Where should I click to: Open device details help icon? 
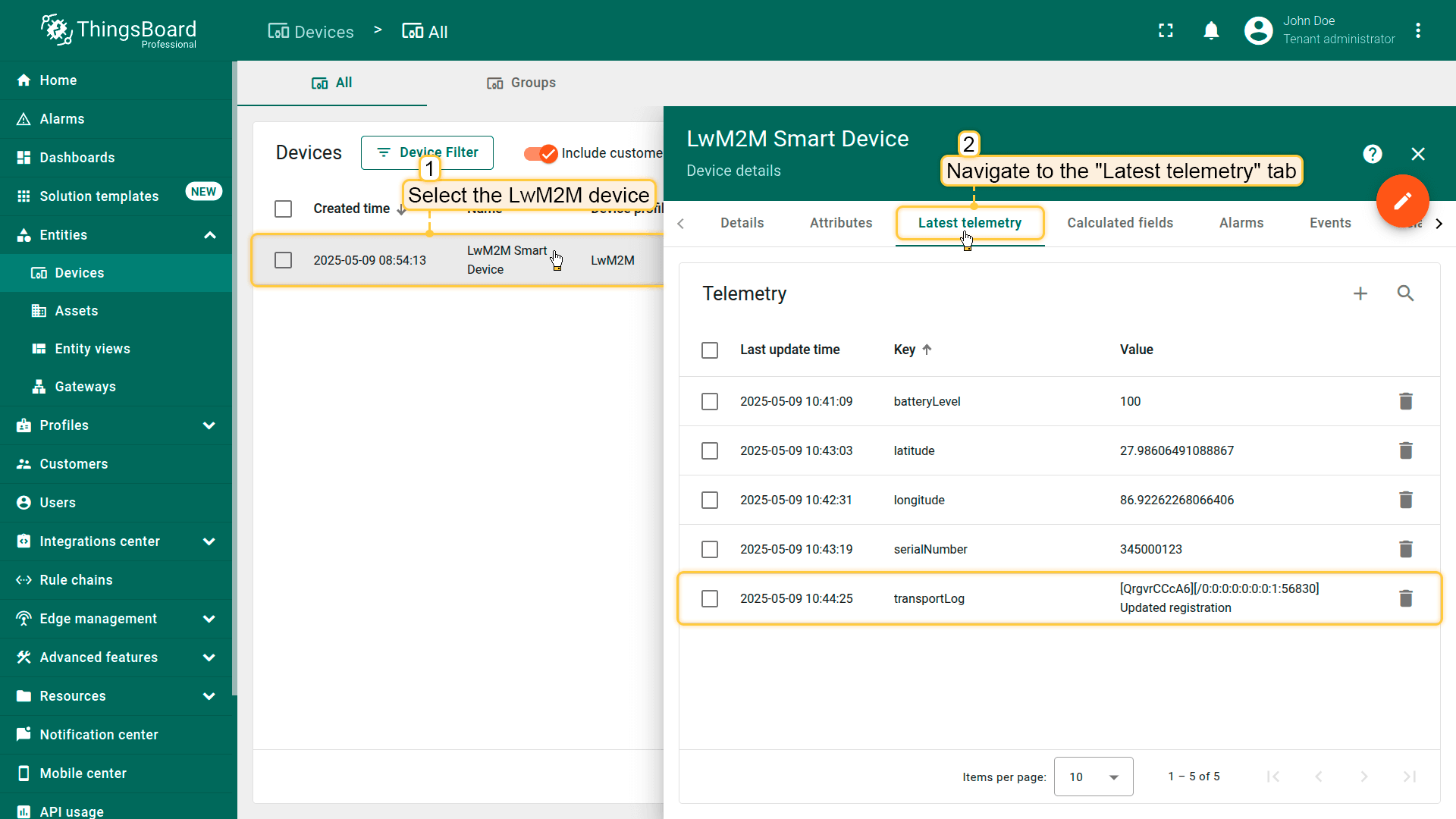pyautogui.click(x=1372, y=154)
